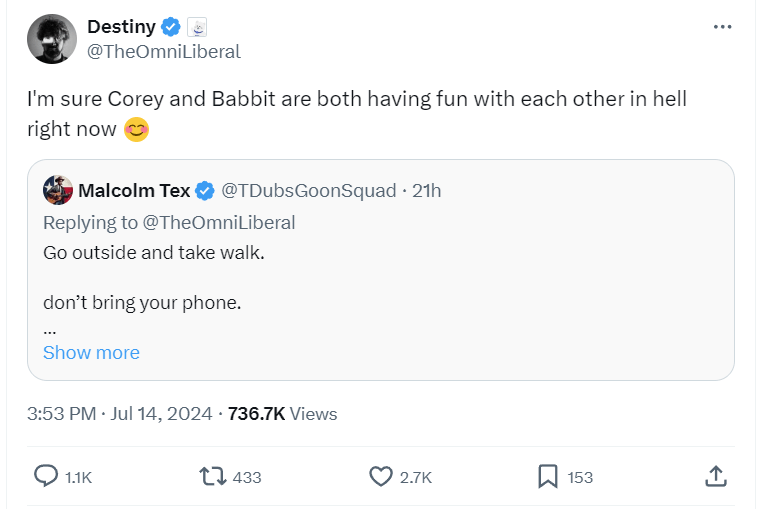Click Malcolm Tex's small avatar
Image resolution: width=760 pixels, height=509 pixels.
pos(57,190)
